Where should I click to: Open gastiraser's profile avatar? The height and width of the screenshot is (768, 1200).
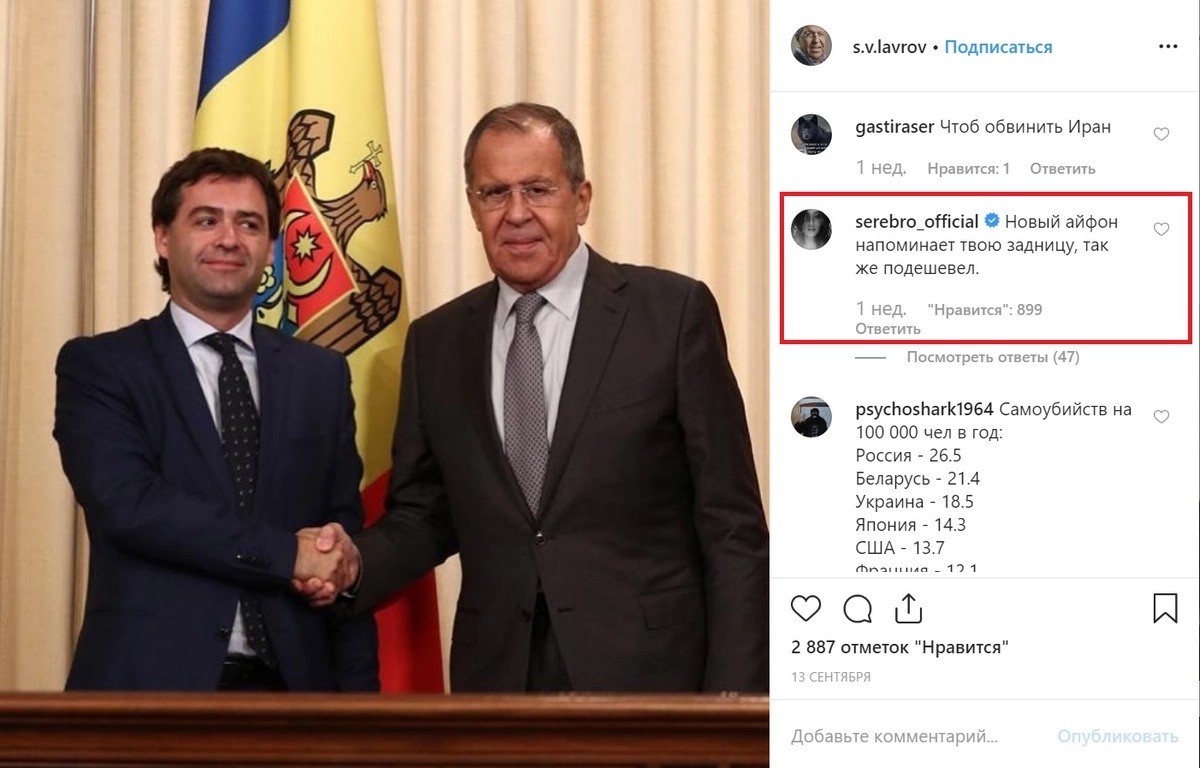[x=811, y=134]
